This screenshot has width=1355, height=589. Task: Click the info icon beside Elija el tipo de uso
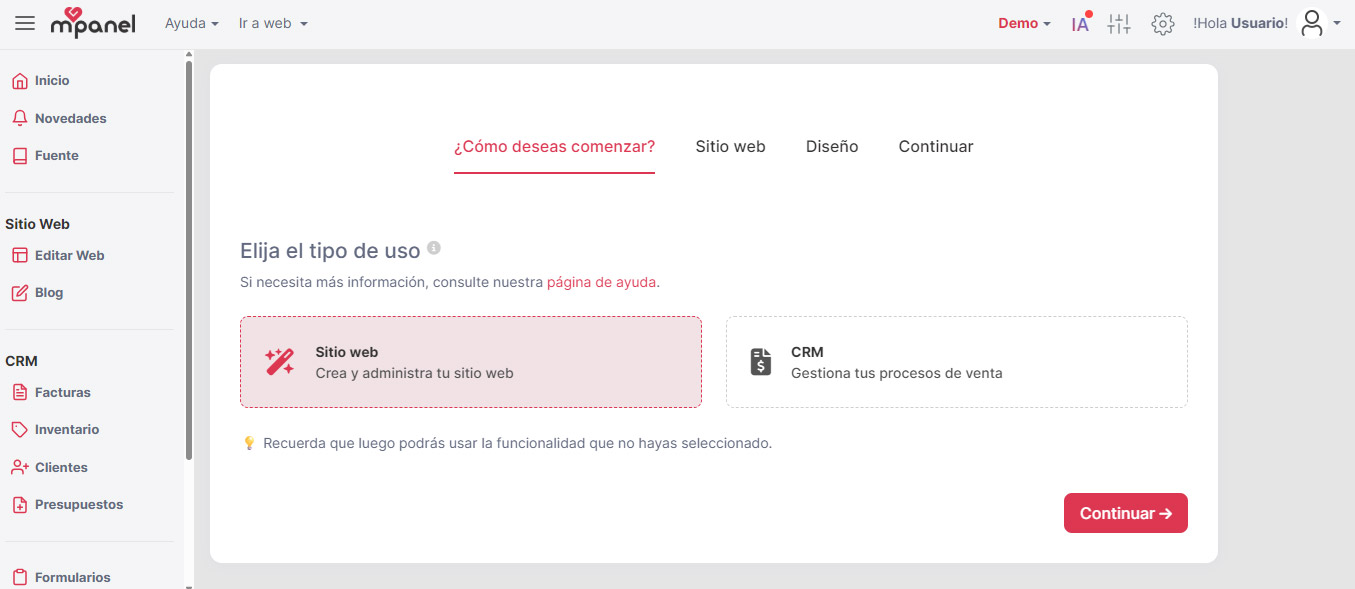[x=433, y=248]
